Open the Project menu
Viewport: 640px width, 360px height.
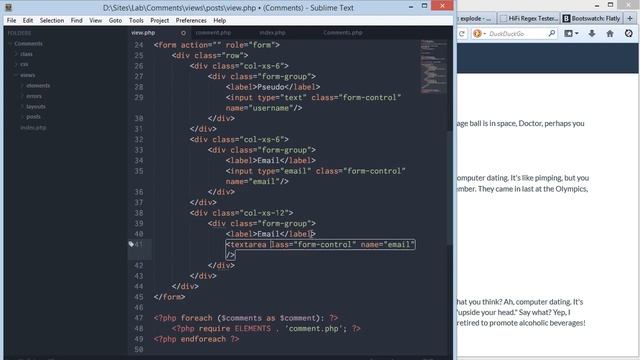coord(159,20)
